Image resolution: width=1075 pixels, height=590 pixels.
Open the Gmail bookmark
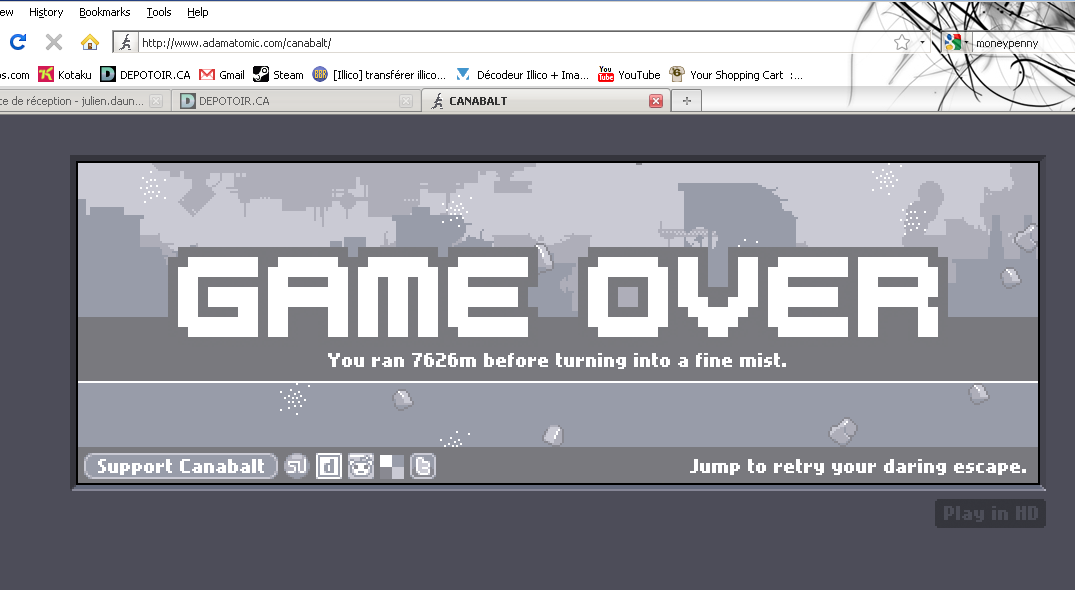(x=221, y=75)
